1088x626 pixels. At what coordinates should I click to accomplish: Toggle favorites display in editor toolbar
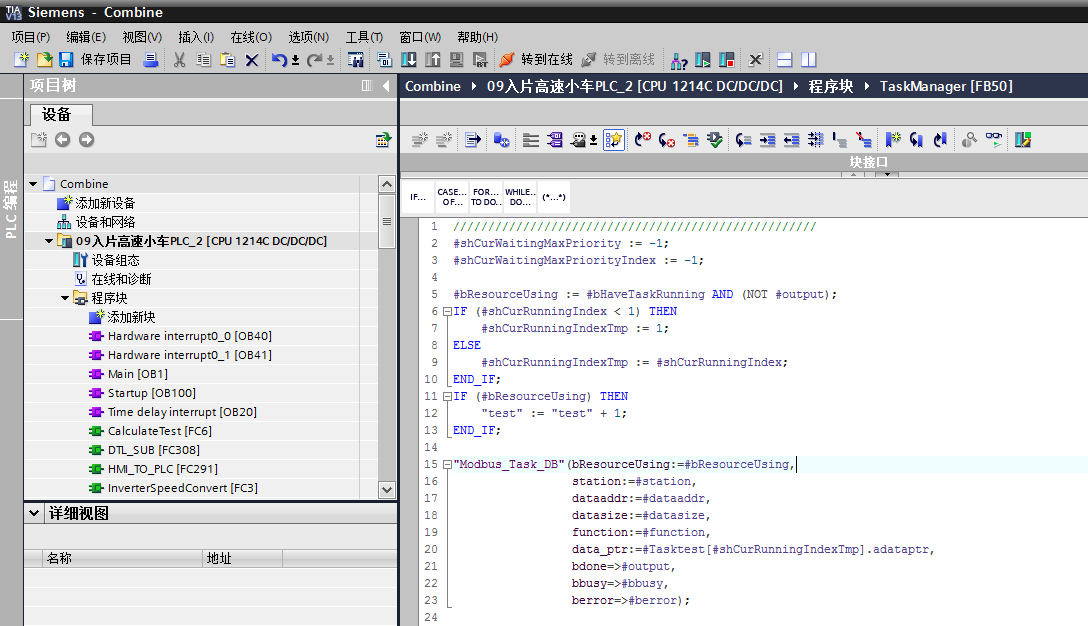click(613, 139)
